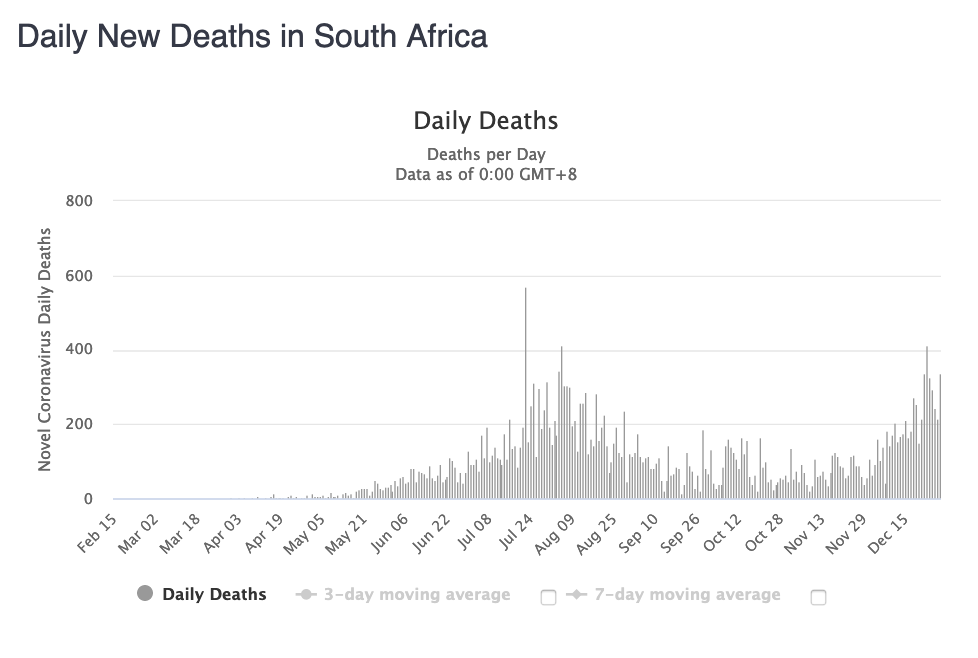
Task: Click the 7-day moving average line marker
Action: (575, 595)
